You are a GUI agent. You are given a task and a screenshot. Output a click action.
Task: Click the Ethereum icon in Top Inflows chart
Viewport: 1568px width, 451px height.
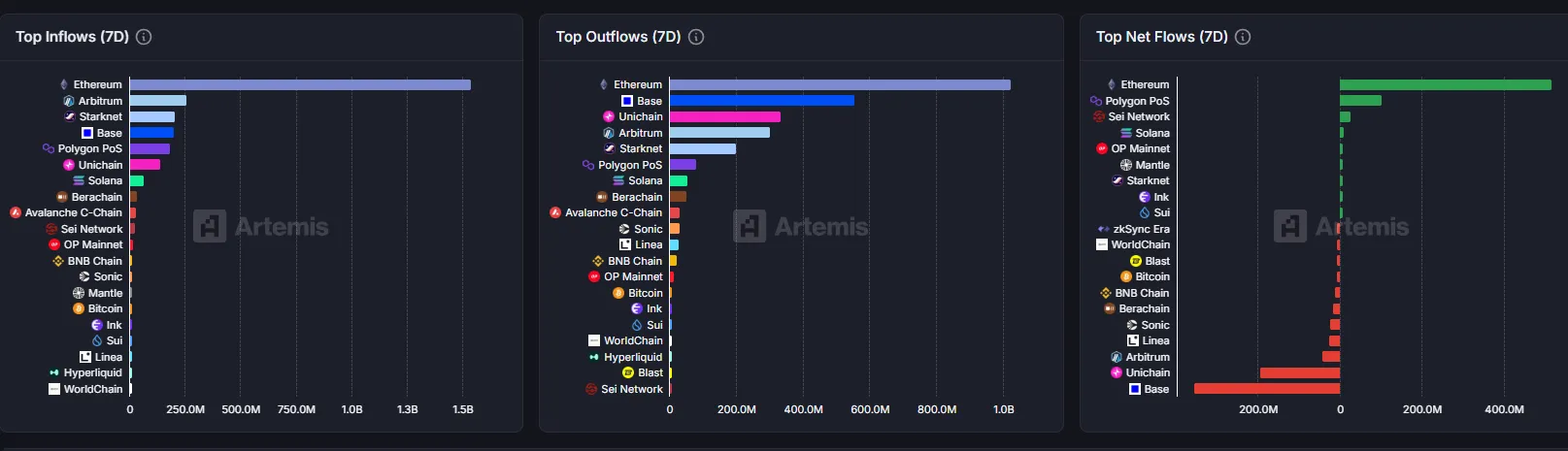[64, 84]
